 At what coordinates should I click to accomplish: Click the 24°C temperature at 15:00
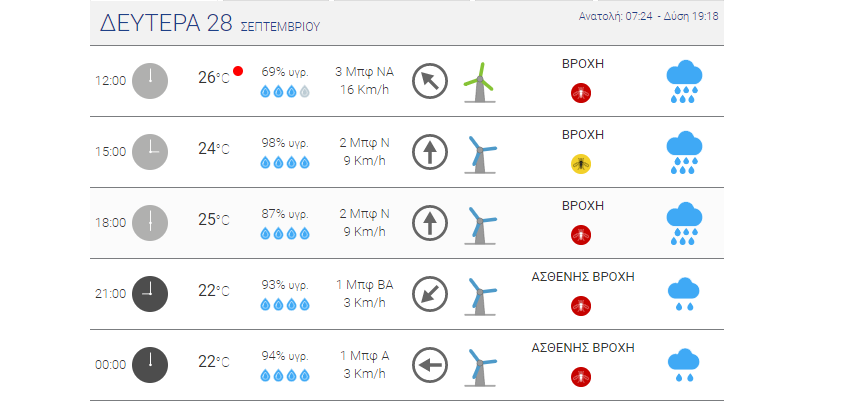point(214,149)
